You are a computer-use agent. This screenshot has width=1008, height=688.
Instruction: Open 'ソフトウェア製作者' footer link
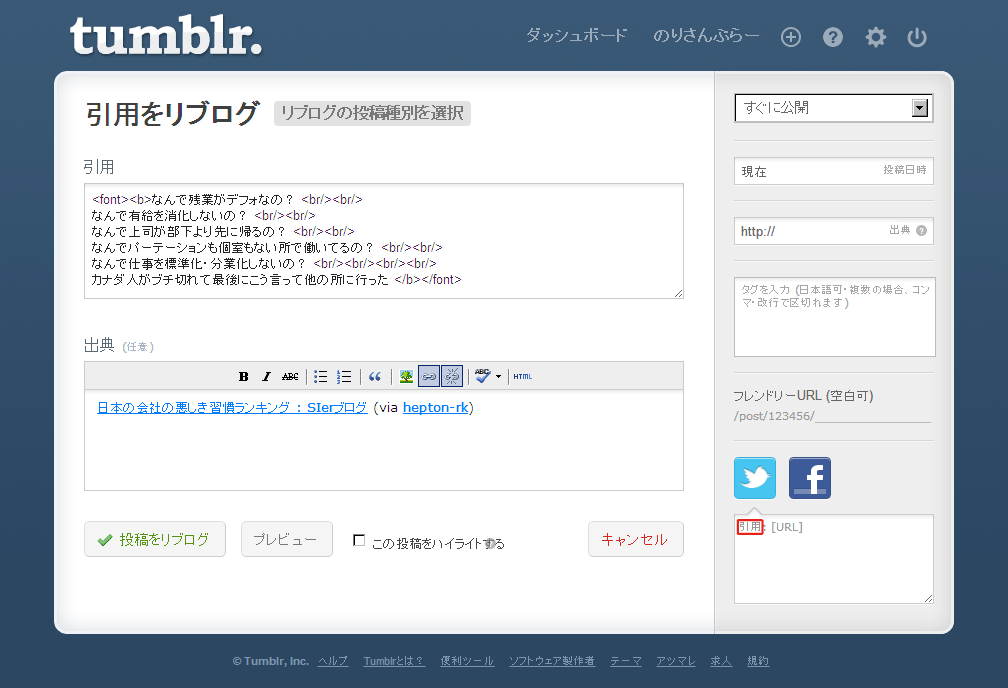(x=552, y=661)
